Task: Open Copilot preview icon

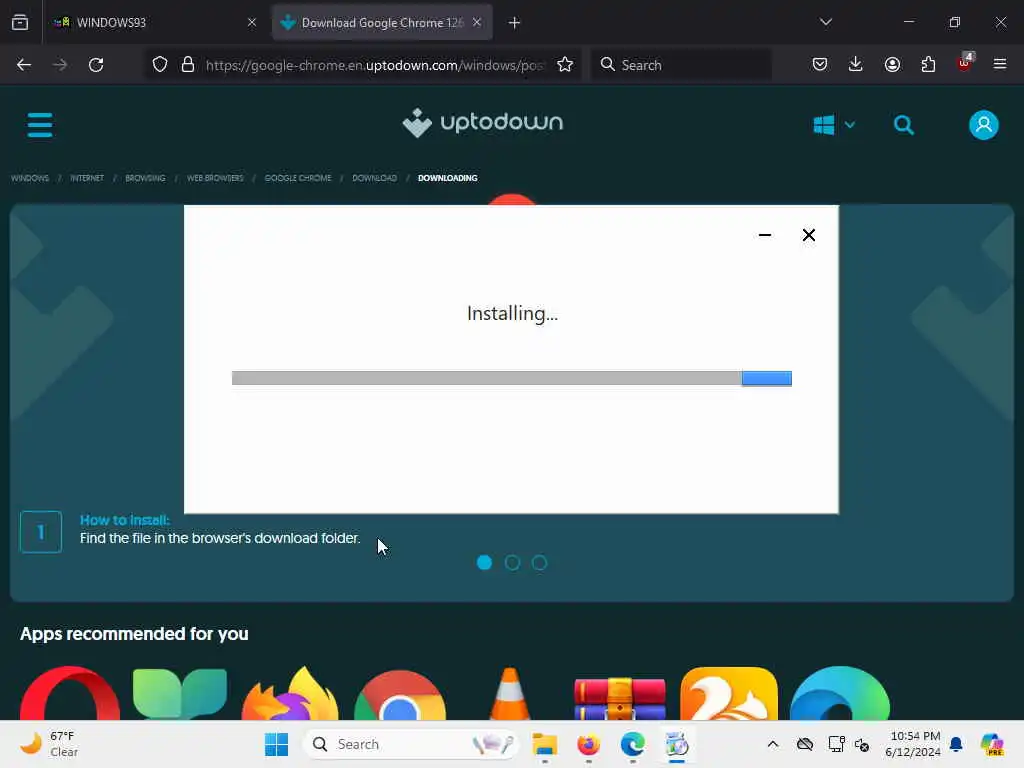Action: click(x=992, y=744)
